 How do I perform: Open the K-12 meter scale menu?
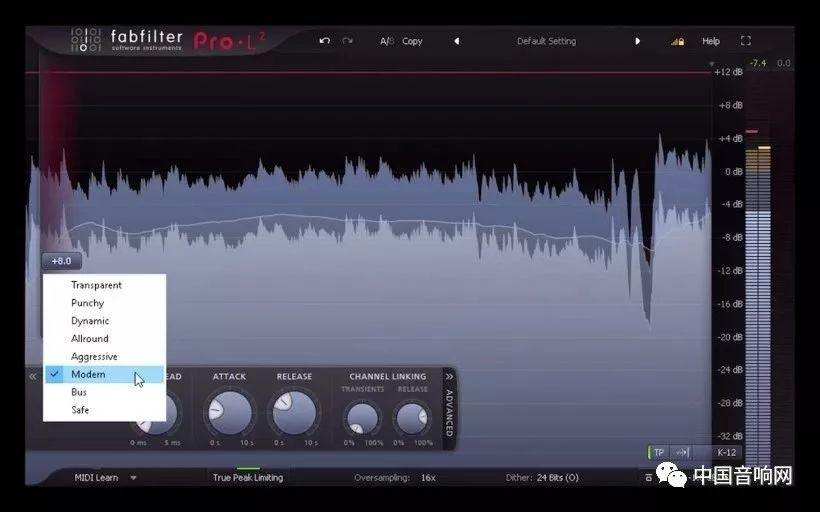[x=726, y=452]
